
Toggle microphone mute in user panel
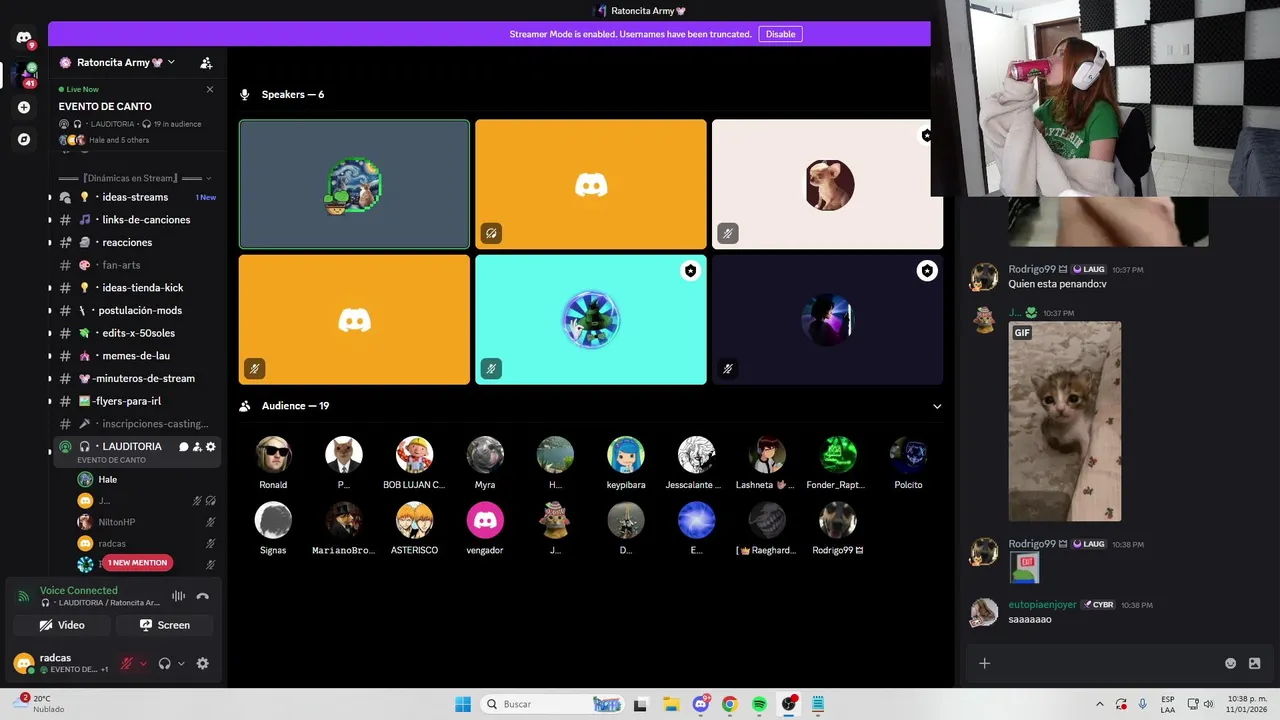point(127,663)
